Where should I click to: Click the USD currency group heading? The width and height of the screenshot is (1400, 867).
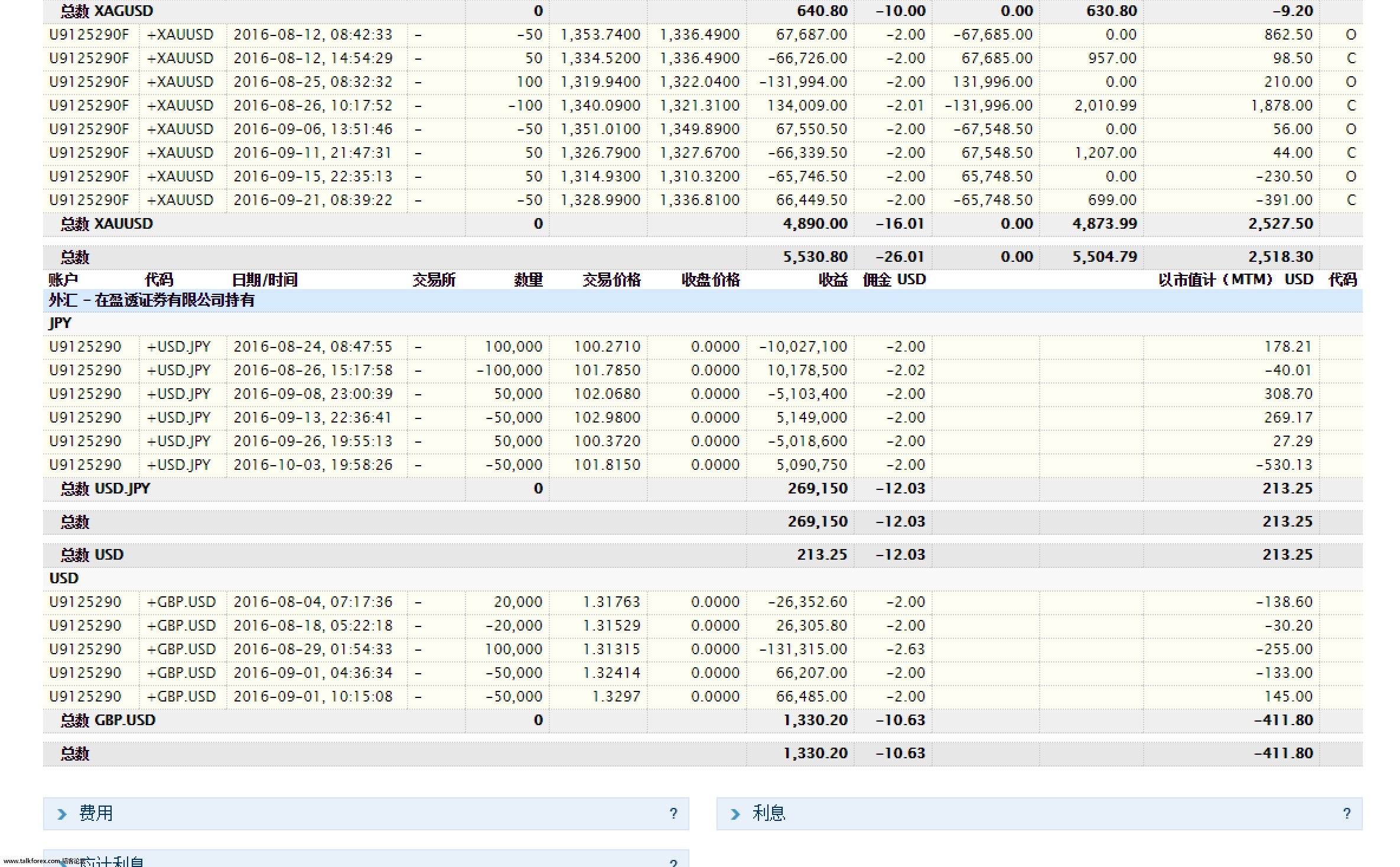(64, 579)
